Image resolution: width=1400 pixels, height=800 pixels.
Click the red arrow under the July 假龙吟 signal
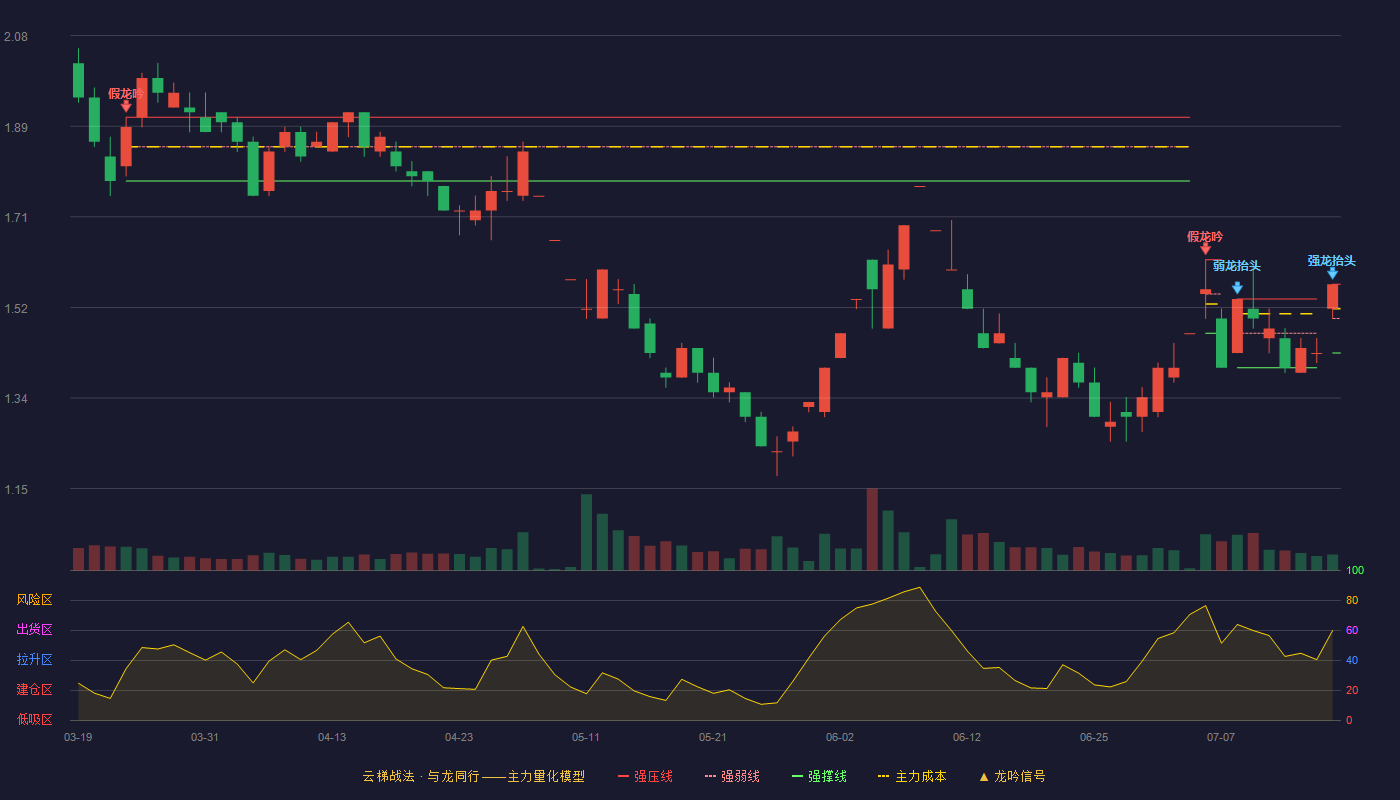(x=1205, y=248)
